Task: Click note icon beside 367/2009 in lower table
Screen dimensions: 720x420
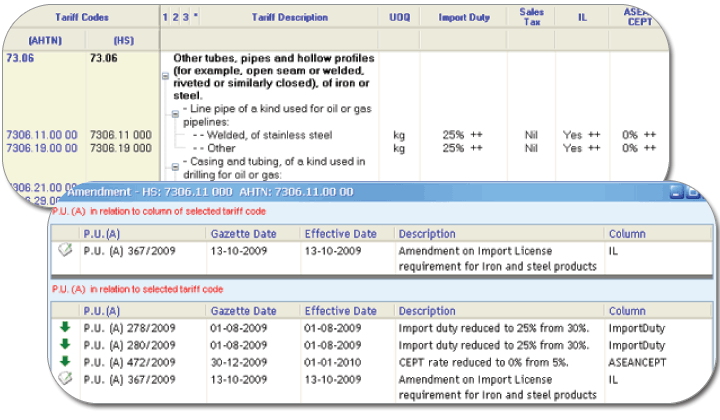Action: [x=65, y=378]
